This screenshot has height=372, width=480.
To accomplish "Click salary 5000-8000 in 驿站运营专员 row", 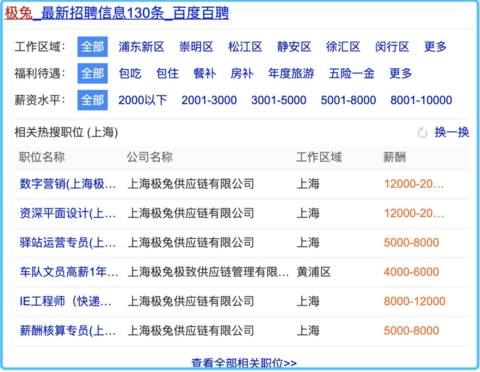I will (411, 242).
